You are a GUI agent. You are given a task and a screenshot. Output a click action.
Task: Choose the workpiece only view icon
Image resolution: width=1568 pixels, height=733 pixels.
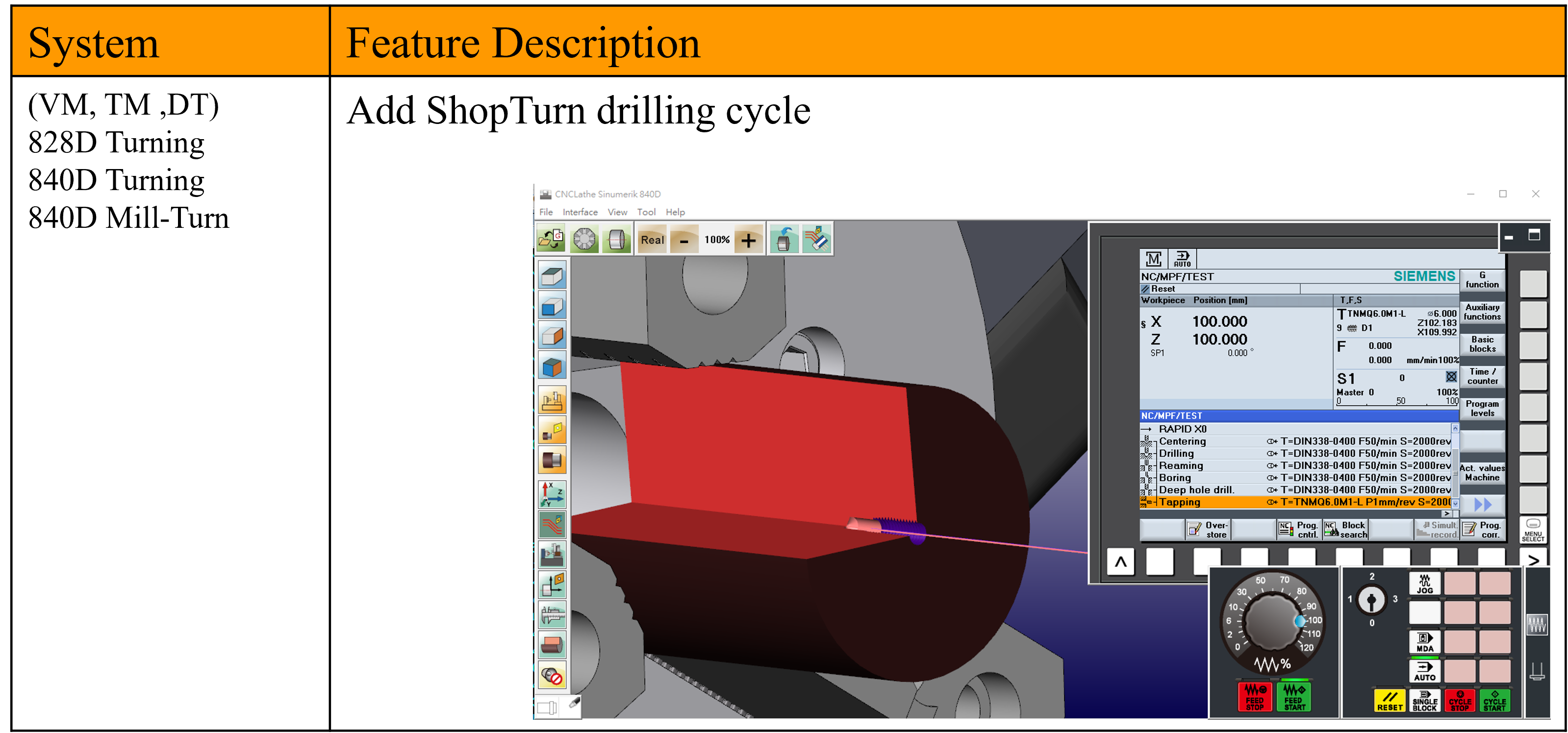pos(552,461)
